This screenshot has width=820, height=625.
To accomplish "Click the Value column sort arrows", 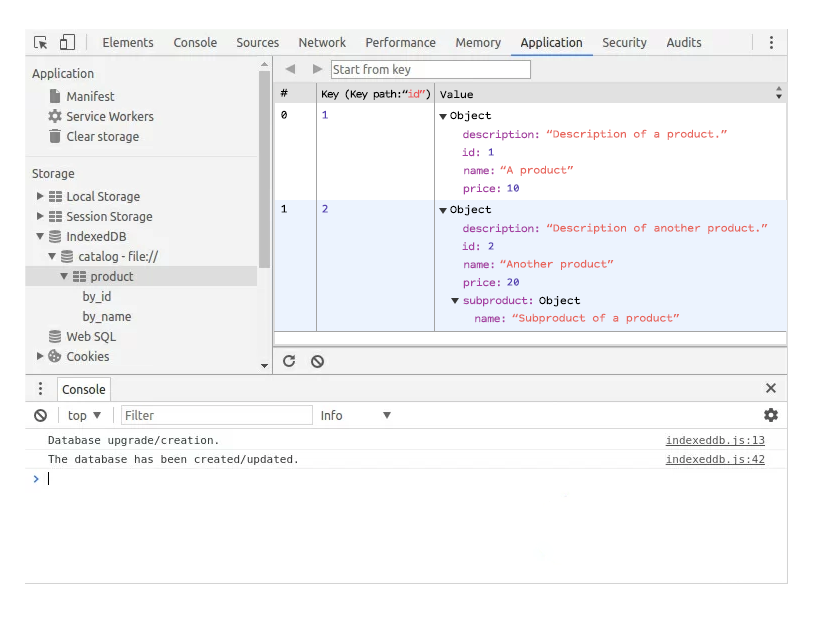I will click(779, 93).
